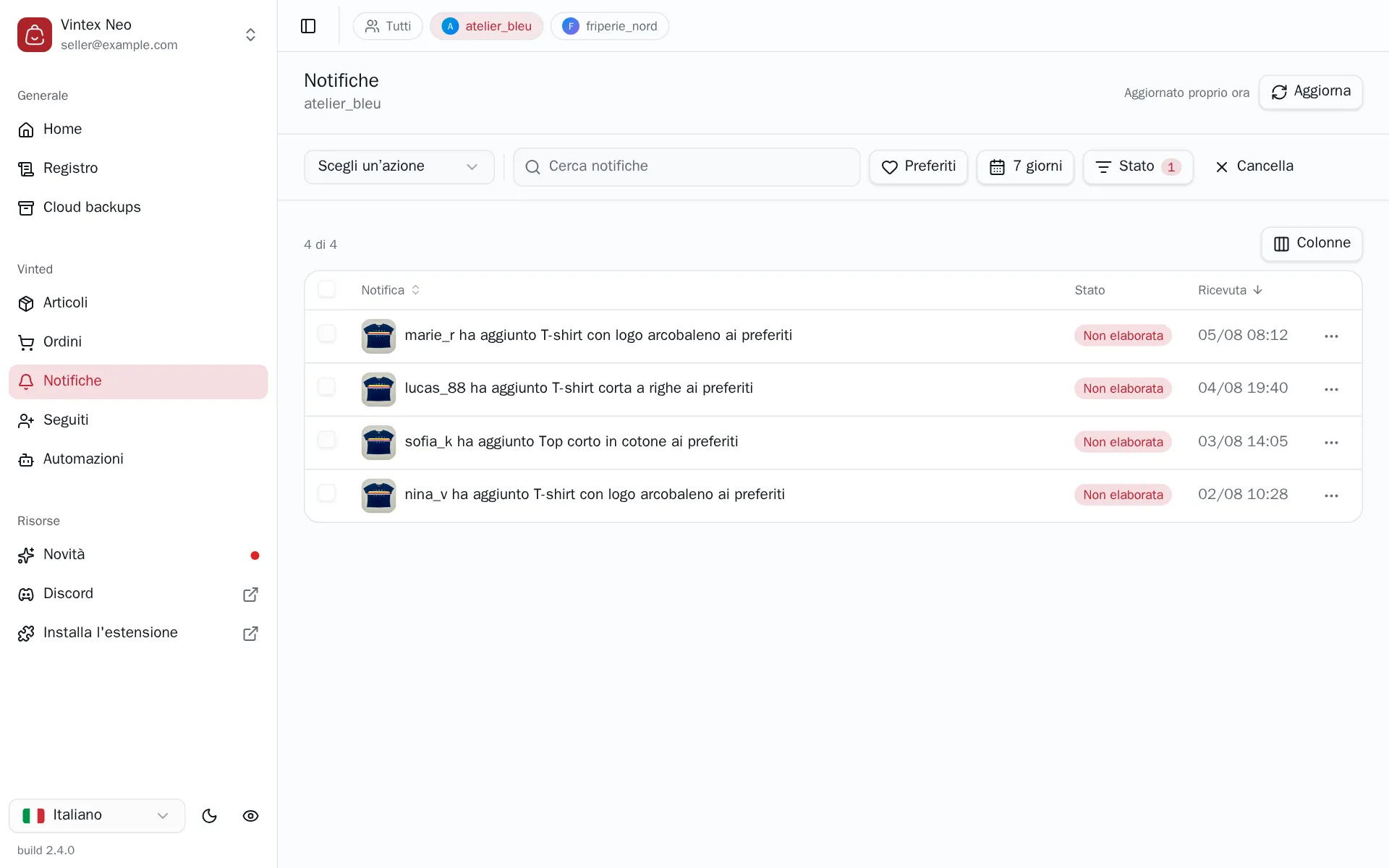Click the nina_v item thumbnail
The image size is (1389, 868).
click(378, 496)
